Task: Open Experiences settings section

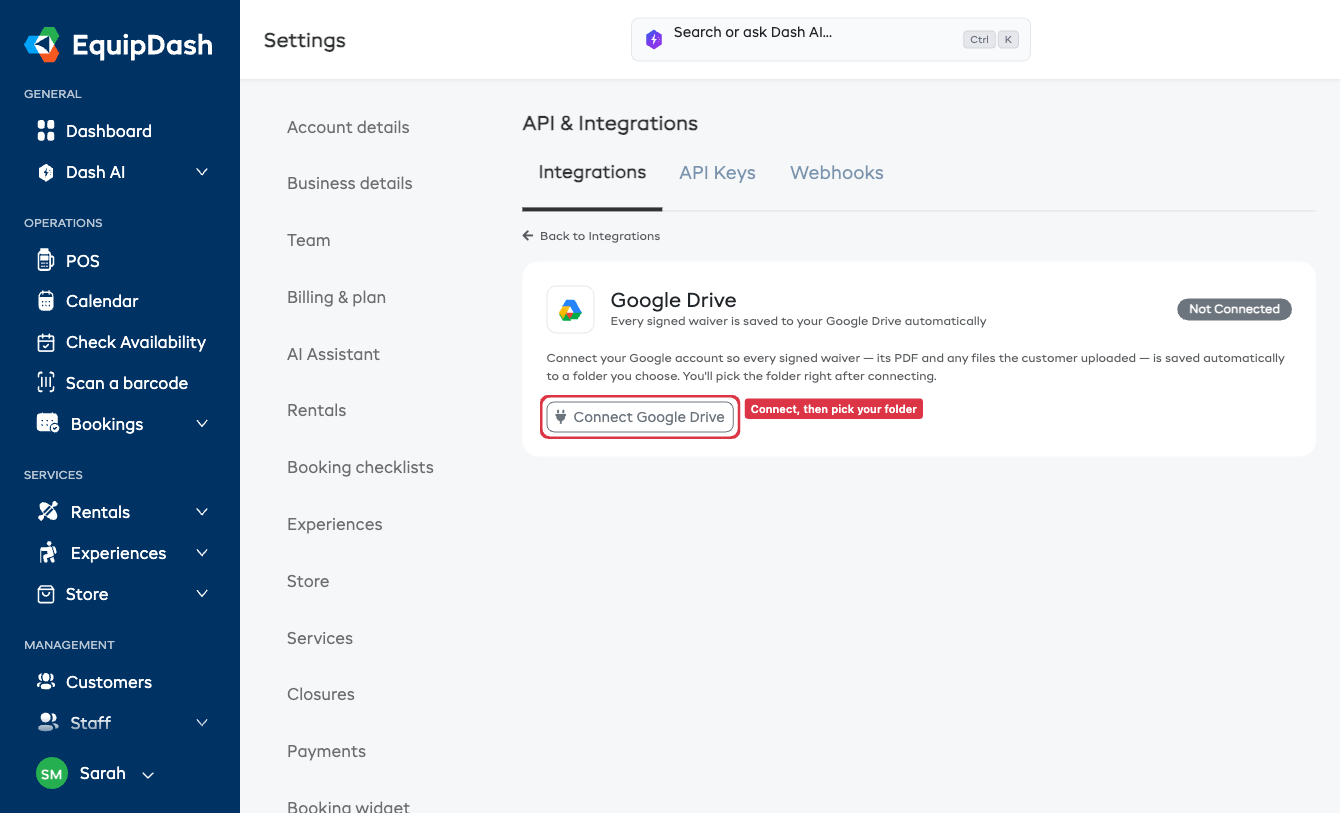Action: pyautogui.click(x=334, y=524)
